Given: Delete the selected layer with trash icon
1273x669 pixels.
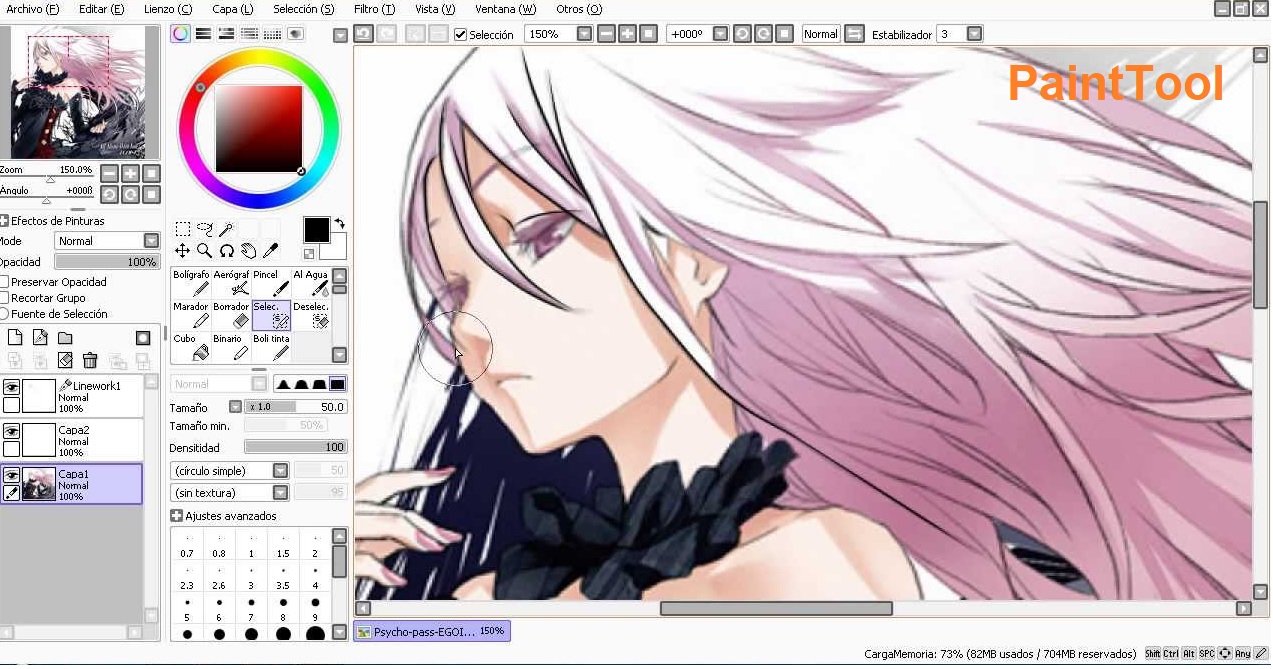Looking at the screenshot, I should 90,360.
